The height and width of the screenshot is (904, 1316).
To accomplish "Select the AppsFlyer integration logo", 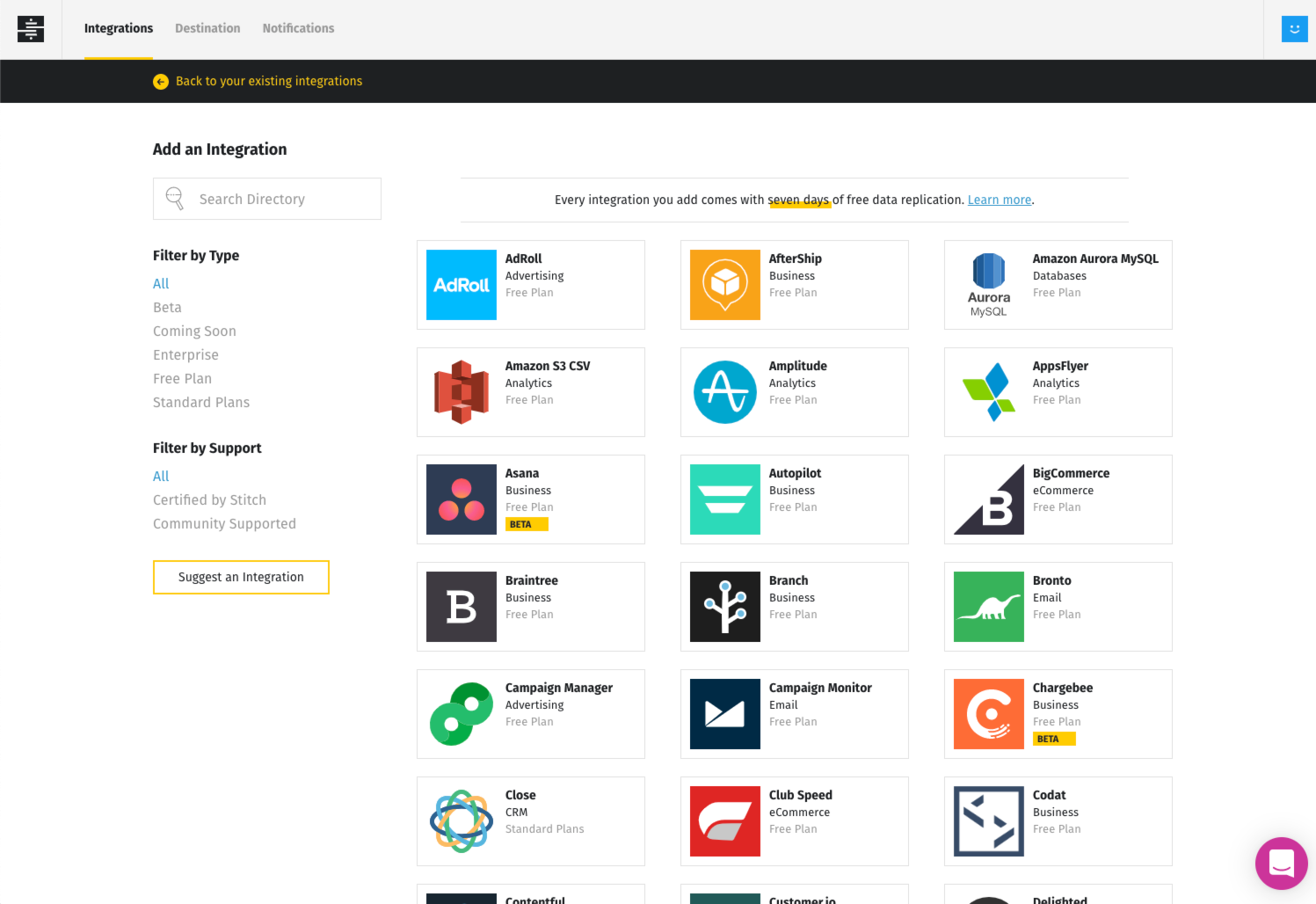I will point(989,392).
